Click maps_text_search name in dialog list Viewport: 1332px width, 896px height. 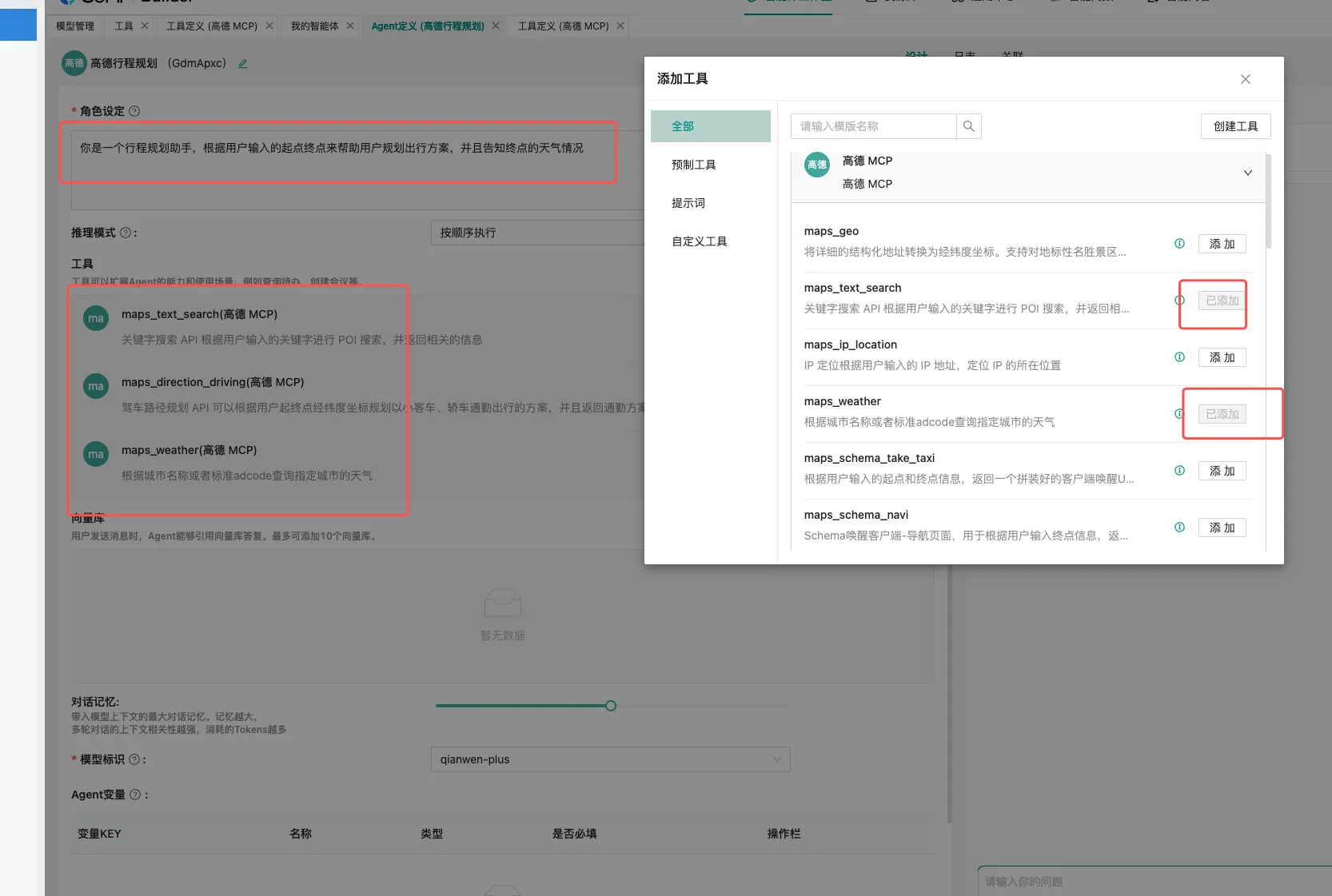pos(852,288)
